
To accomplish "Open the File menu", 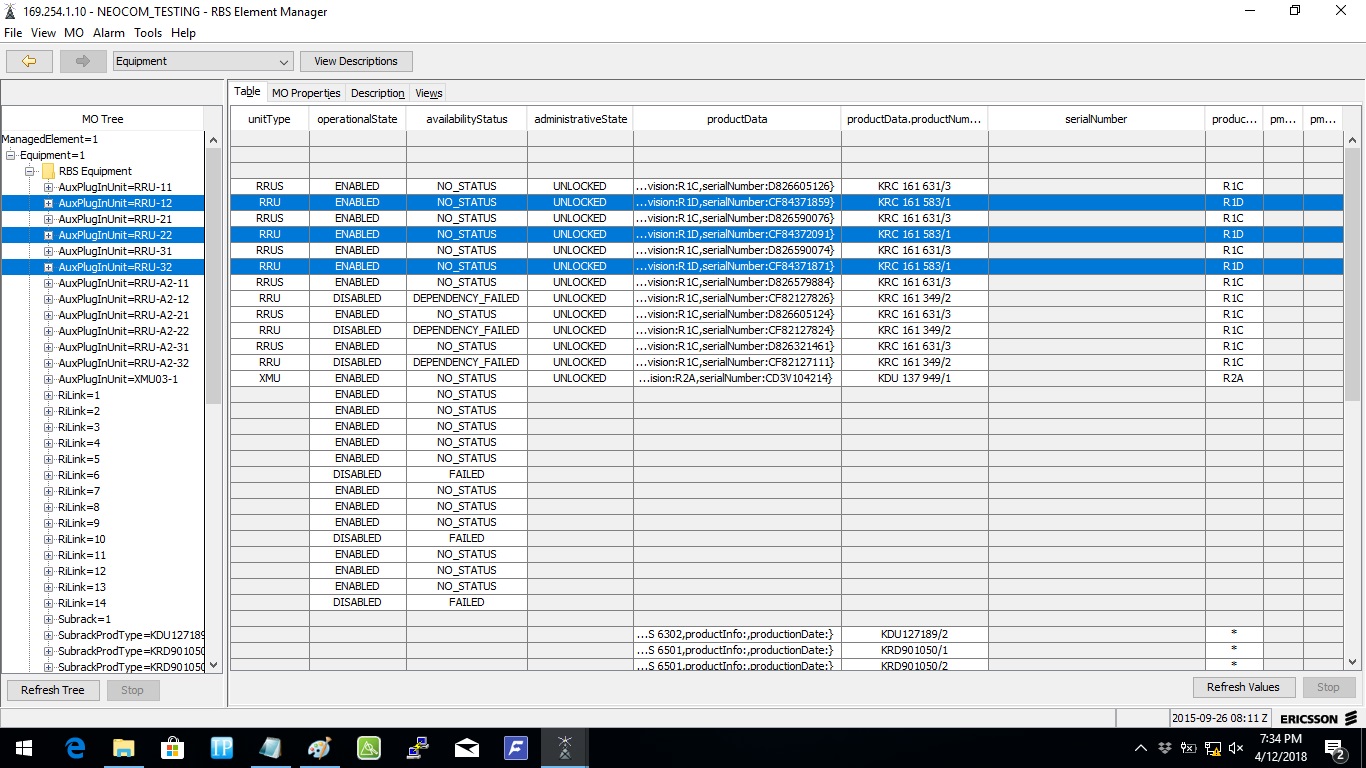I will click(x=13, y=33).
